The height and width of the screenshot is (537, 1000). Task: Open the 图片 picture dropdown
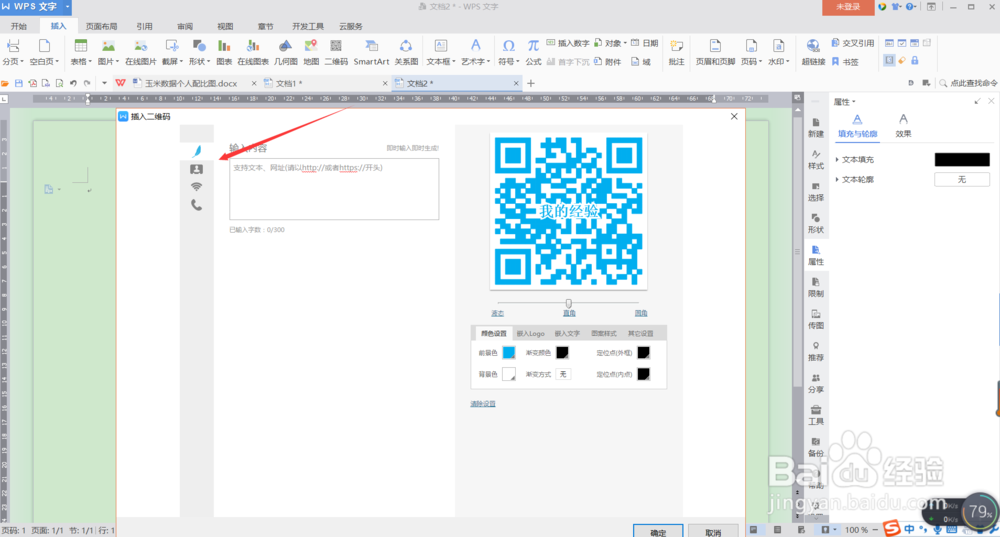108,61
